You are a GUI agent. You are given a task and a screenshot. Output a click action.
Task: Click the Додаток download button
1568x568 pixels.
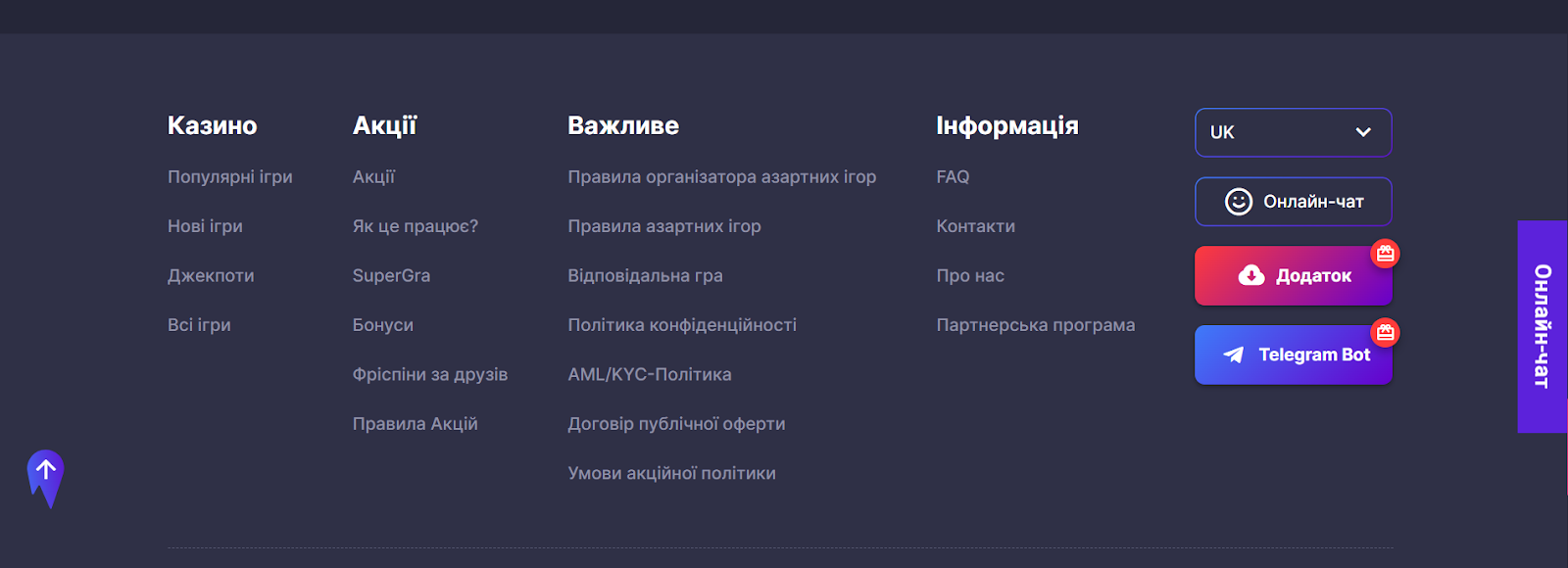tap(1294, 276)
